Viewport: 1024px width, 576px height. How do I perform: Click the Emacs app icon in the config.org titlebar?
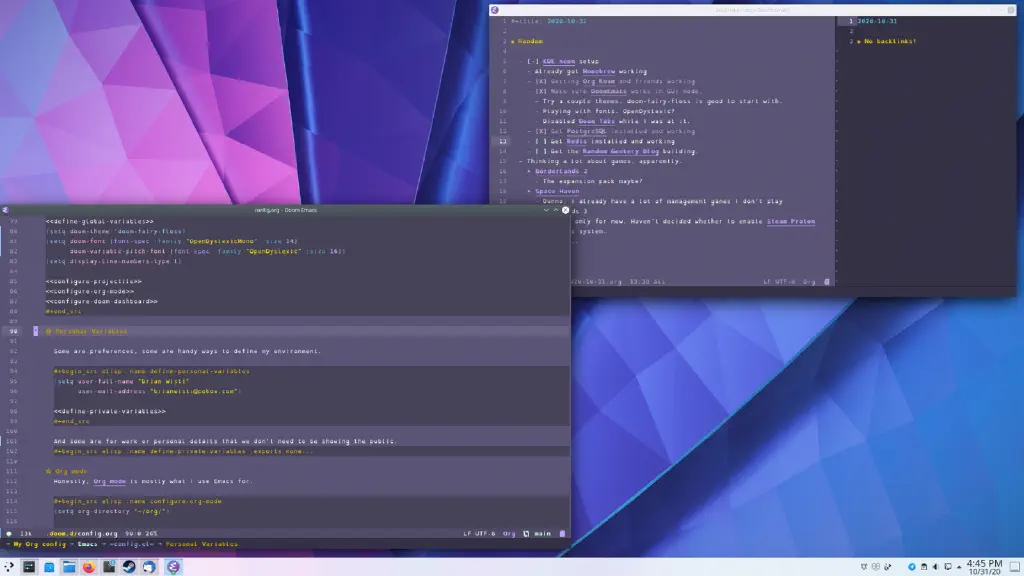pos(5,210)
